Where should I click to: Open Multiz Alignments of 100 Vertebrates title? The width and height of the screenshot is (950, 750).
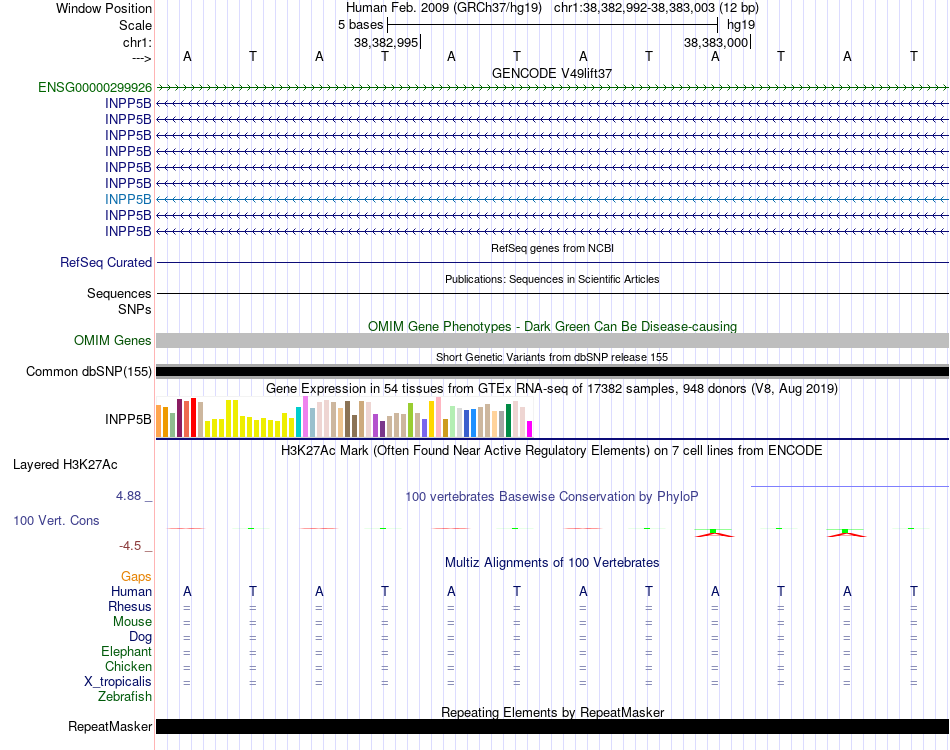552,563
